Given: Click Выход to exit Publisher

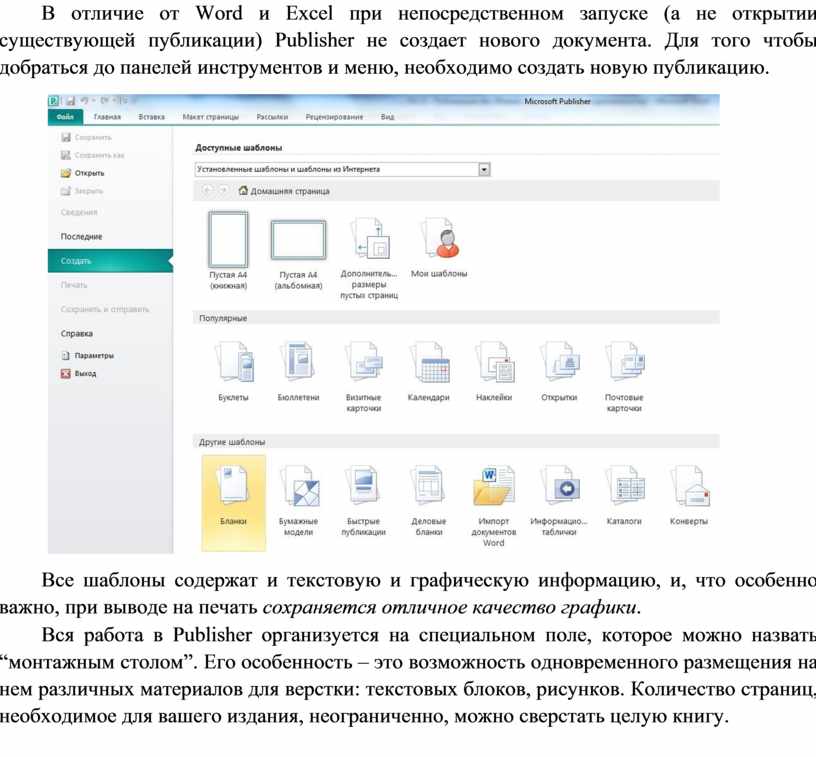Looking at the screenshot, I should (79, 374).
